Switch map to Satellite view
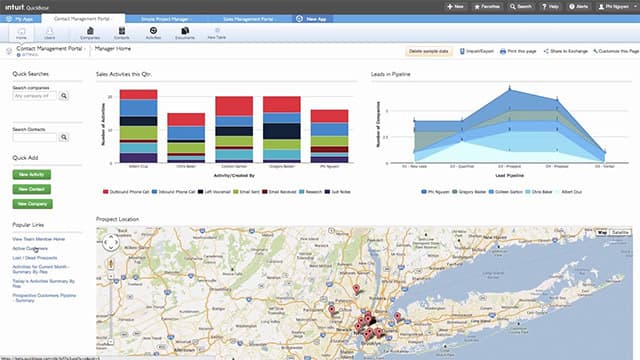The height and width of the screenshot is (360, 640). pos(620,232)
